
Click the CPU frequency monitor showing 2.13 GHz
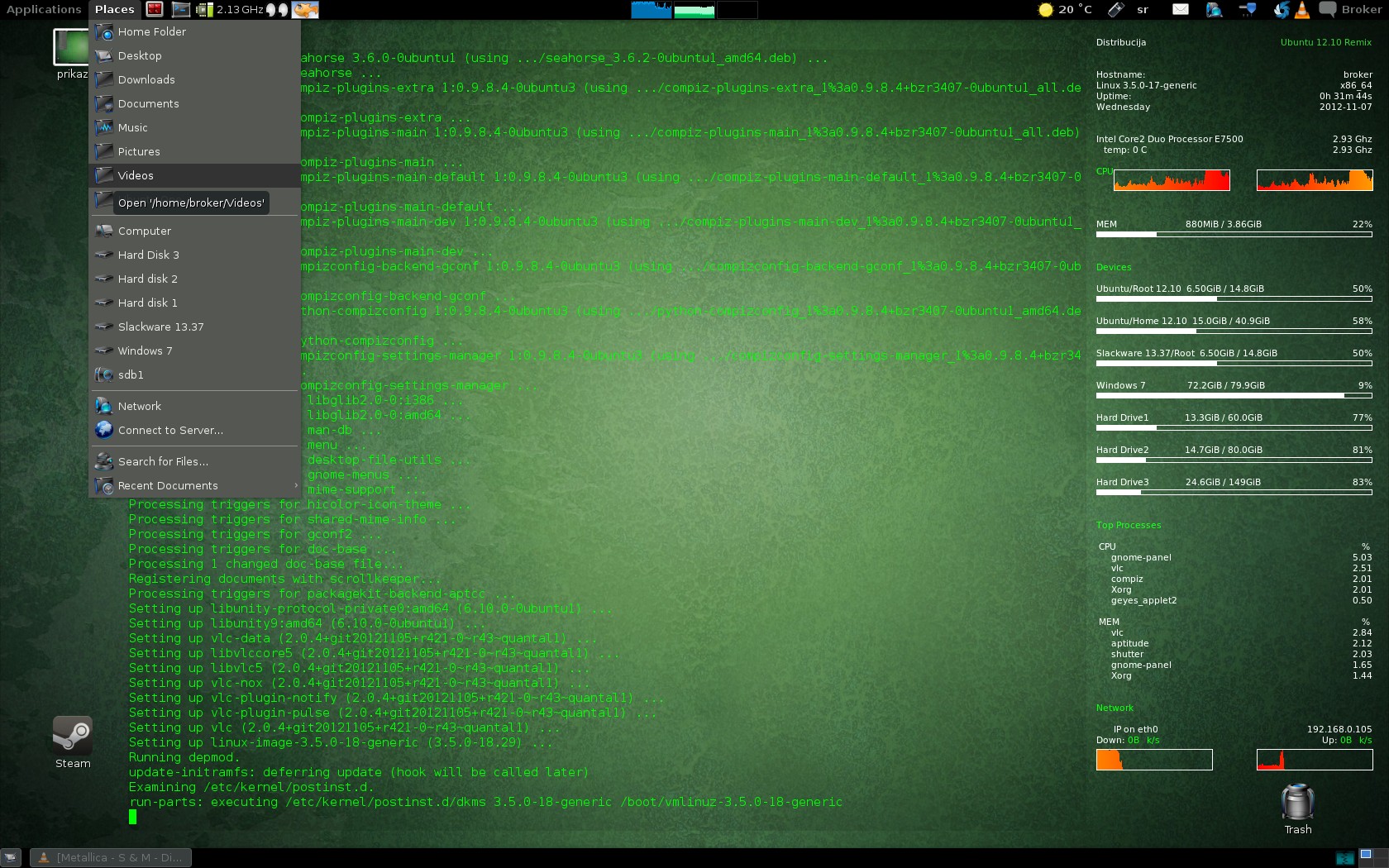(x=229, y=9)
